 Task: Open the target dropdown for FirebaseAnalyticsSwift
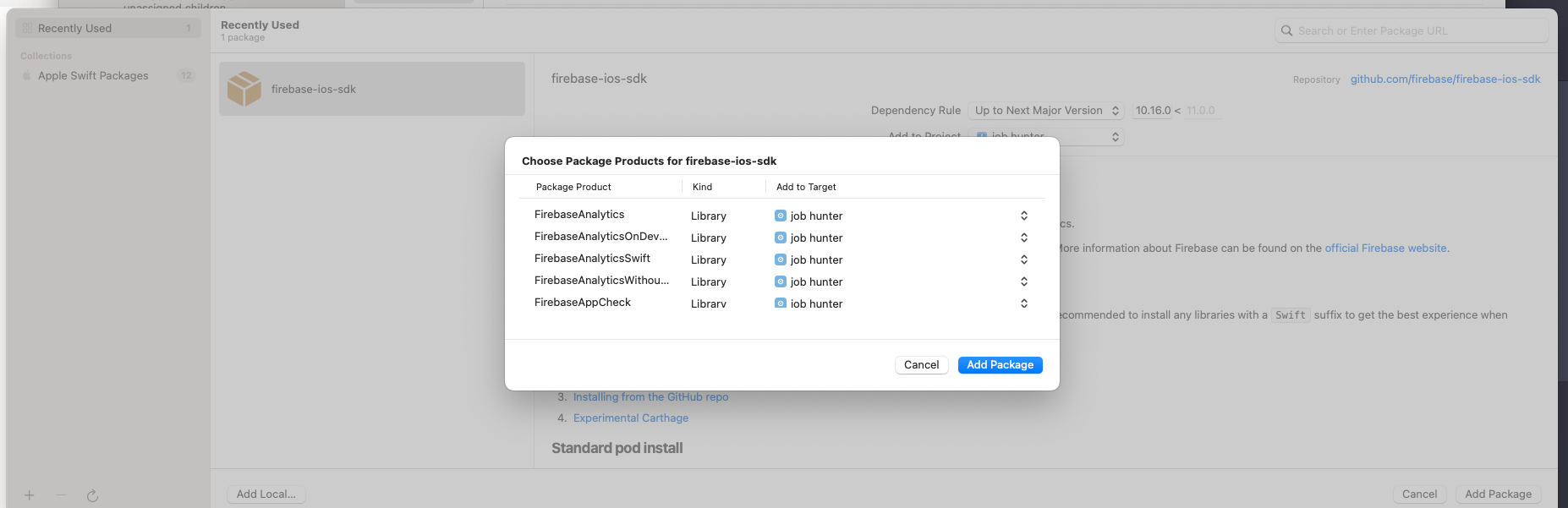pos(1023,259)
